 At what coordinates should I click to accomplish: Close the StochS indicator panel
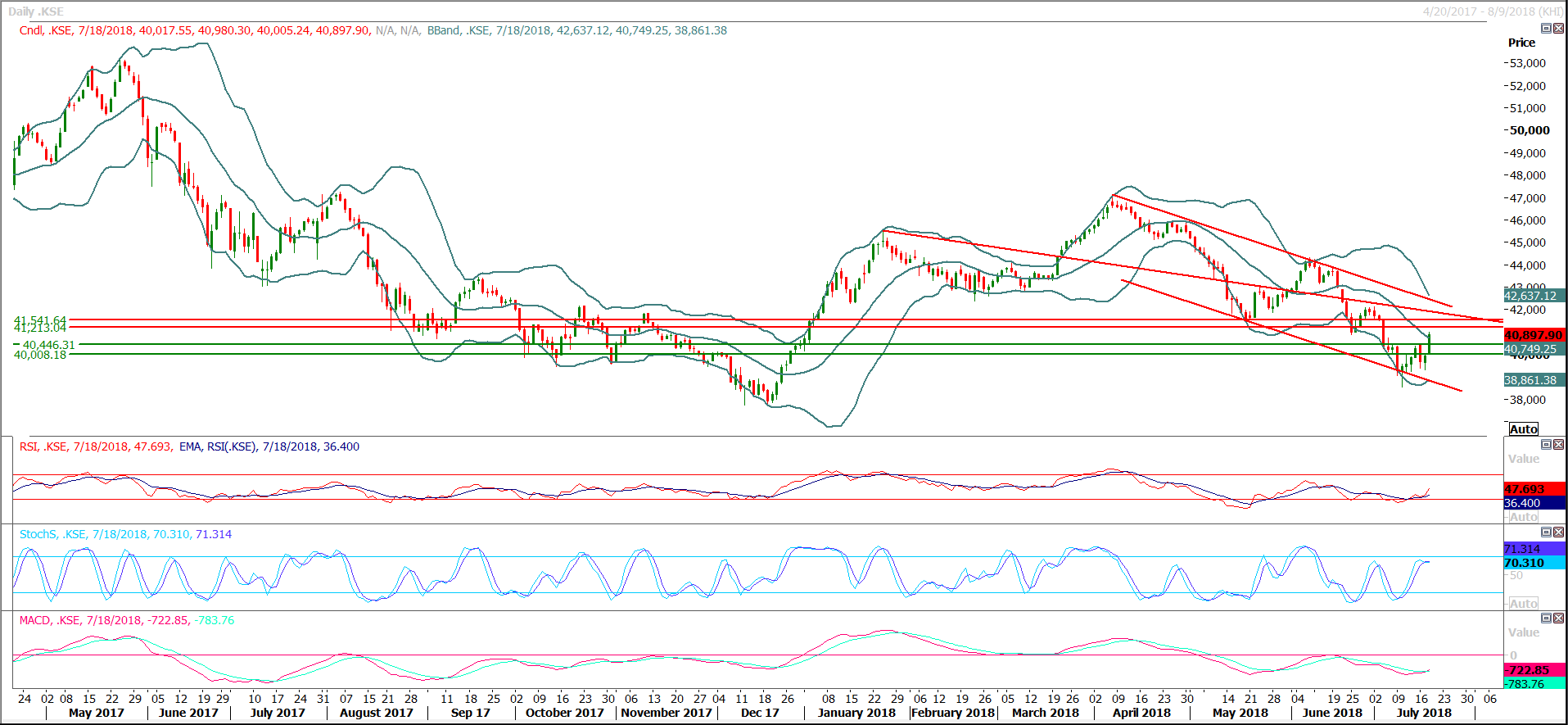1558,532
